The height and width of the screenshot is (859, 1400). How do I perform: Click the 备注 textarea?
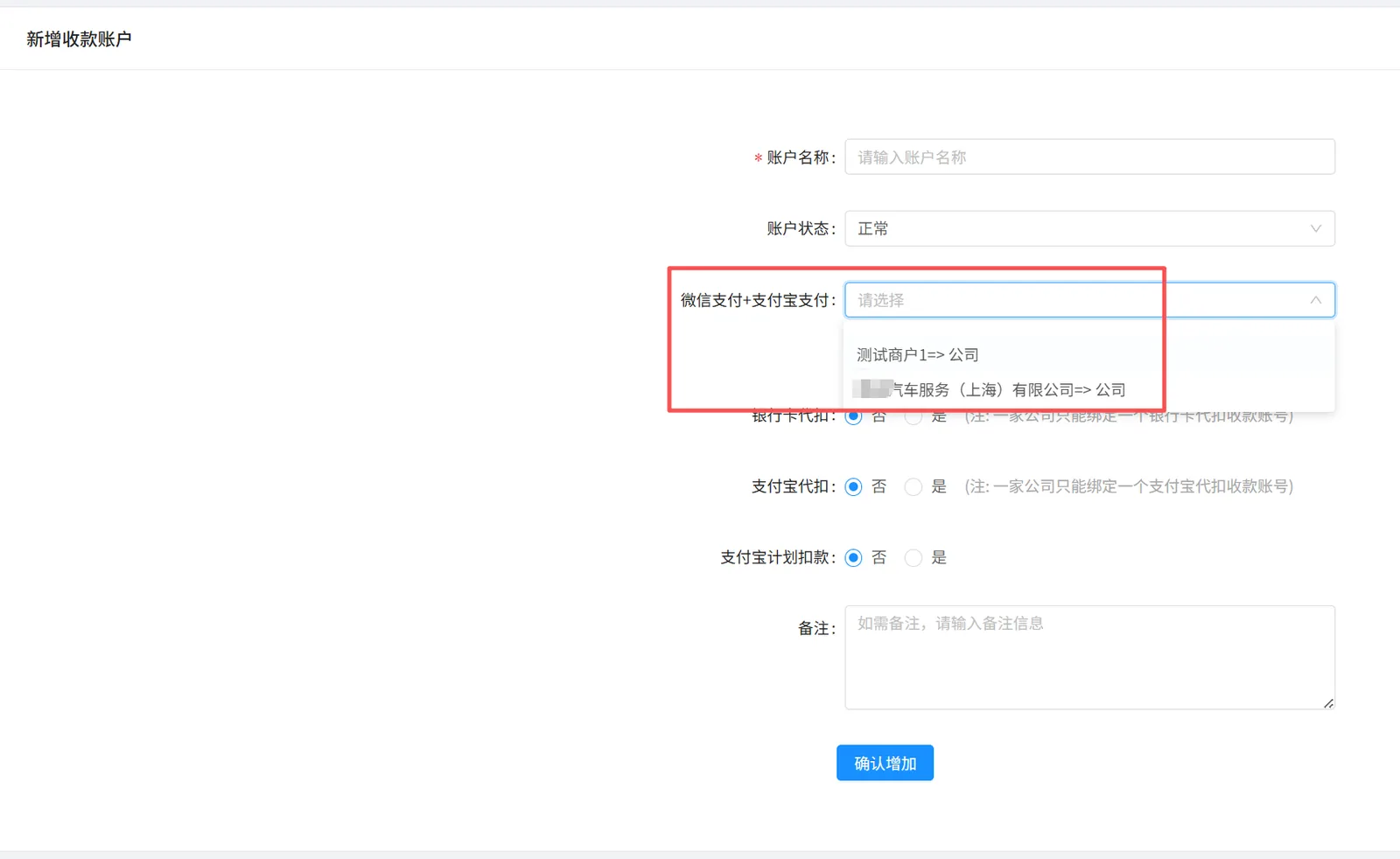1089,657
